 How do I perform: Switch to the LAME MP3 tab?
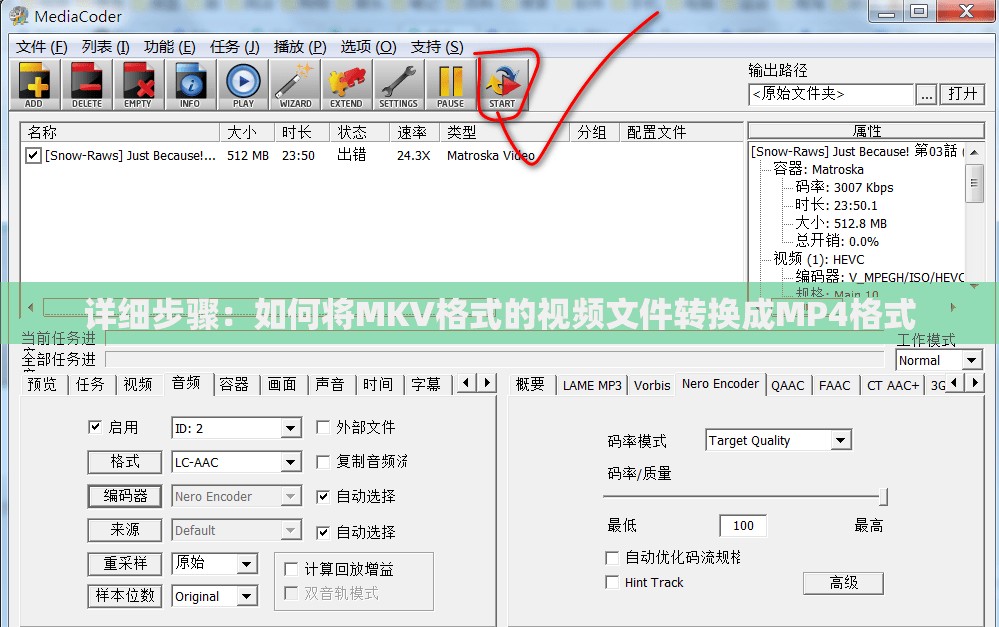coord(592,386)
